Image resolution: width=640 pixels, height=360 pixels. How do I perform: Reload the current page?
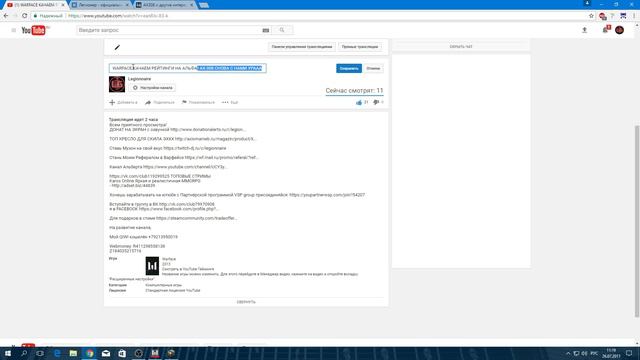click(x=24, y=16)
